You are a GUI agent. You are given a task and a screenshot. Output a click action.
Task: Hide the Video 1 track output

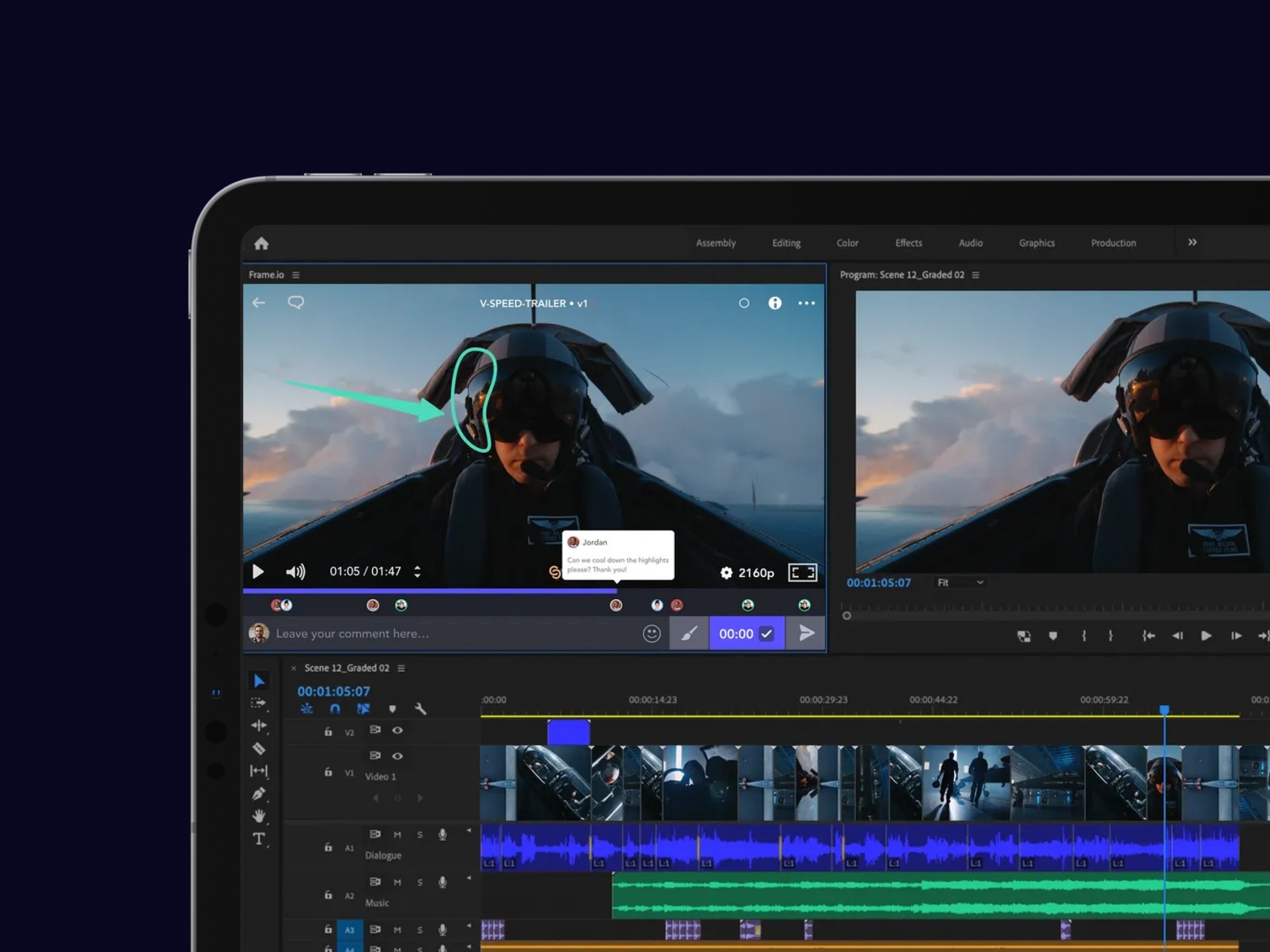click(397, 756)
